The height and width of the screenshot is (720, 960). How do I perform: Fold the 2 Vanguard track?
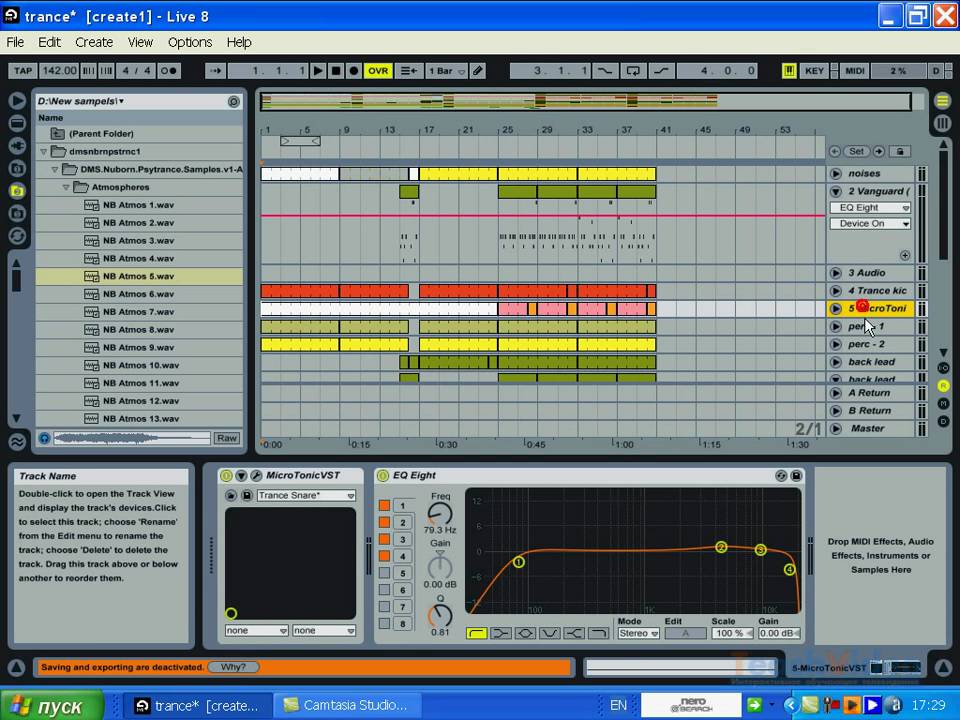pos(836,192)
